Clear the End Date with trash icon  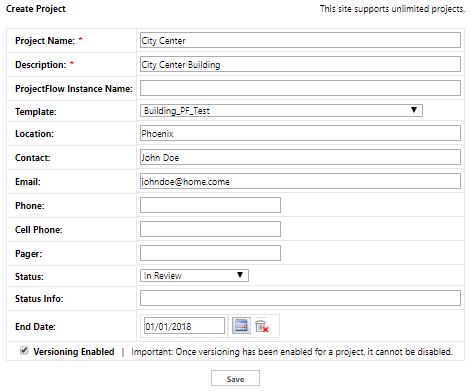click(262, 326)
